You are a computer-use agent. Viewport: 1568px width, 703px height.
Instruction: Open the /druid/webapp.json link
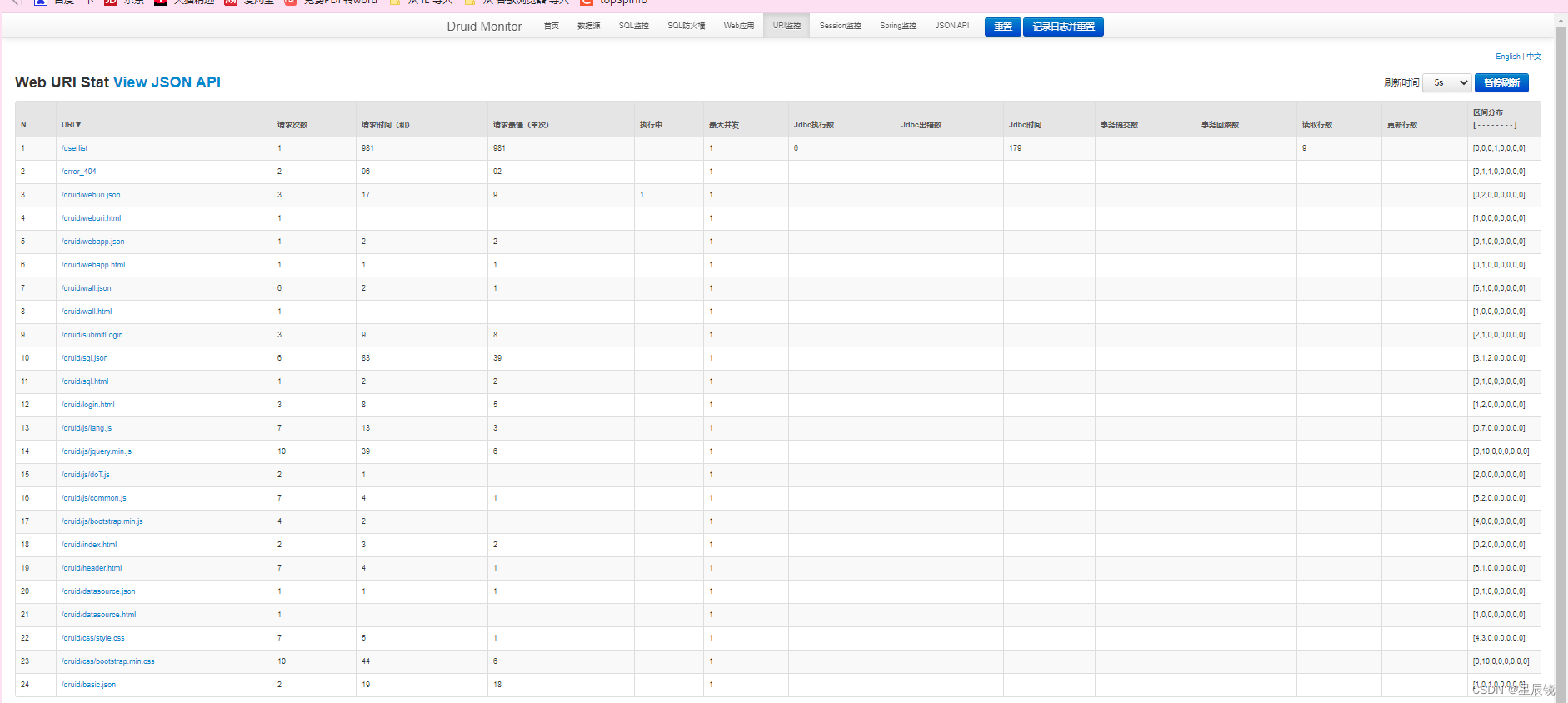(92, 242)
